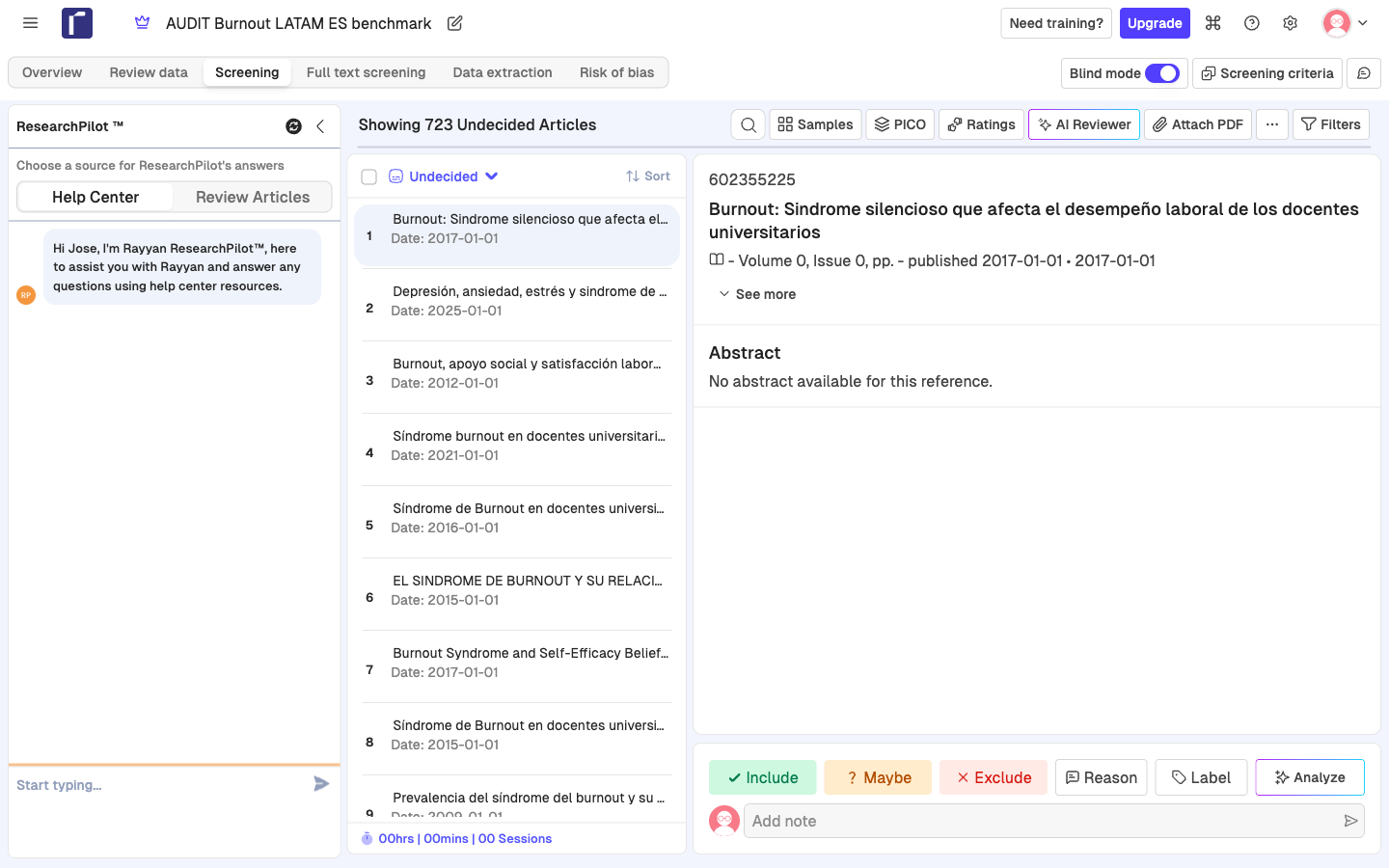Open the account menu chevron
The width and height of the screenshot is (1389, 868).
point(1363,23)
